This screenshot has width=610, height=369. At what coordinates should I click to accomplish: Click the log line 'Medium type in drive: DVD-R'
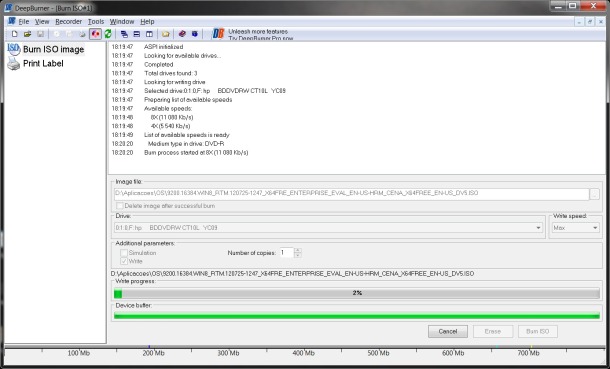186,144
